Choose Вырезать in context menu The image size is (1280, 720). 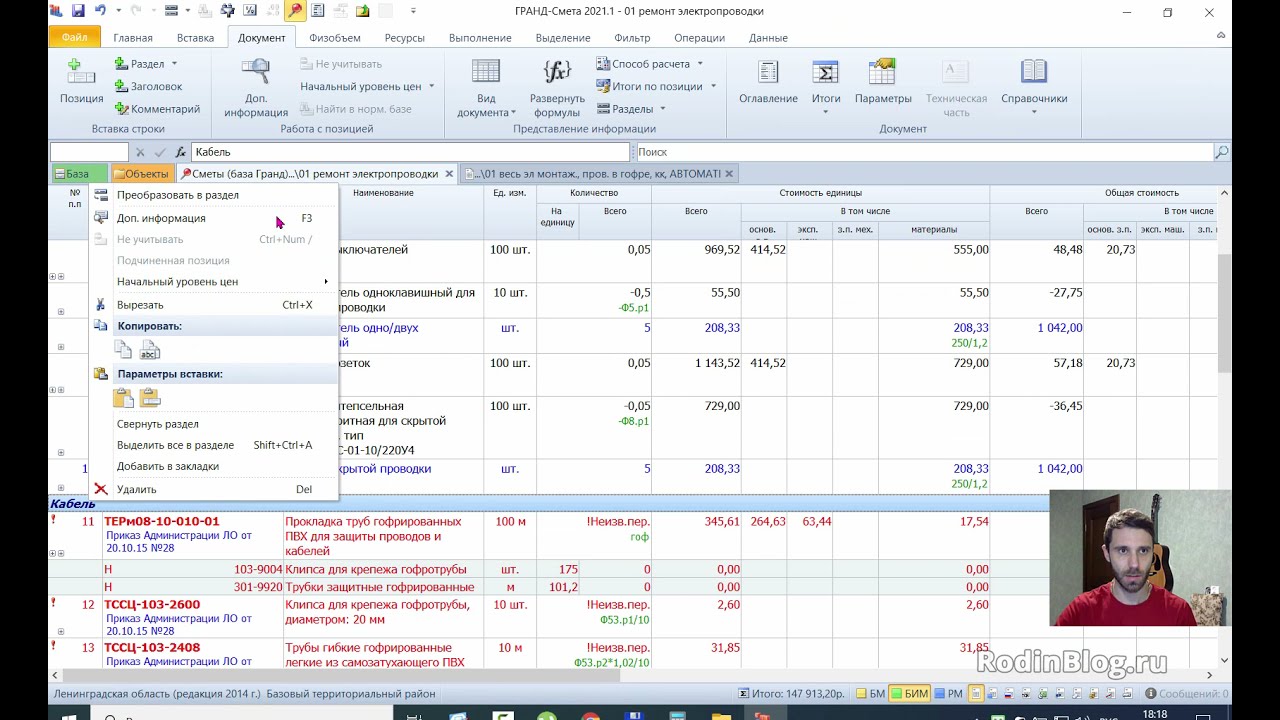pos(214,305)
